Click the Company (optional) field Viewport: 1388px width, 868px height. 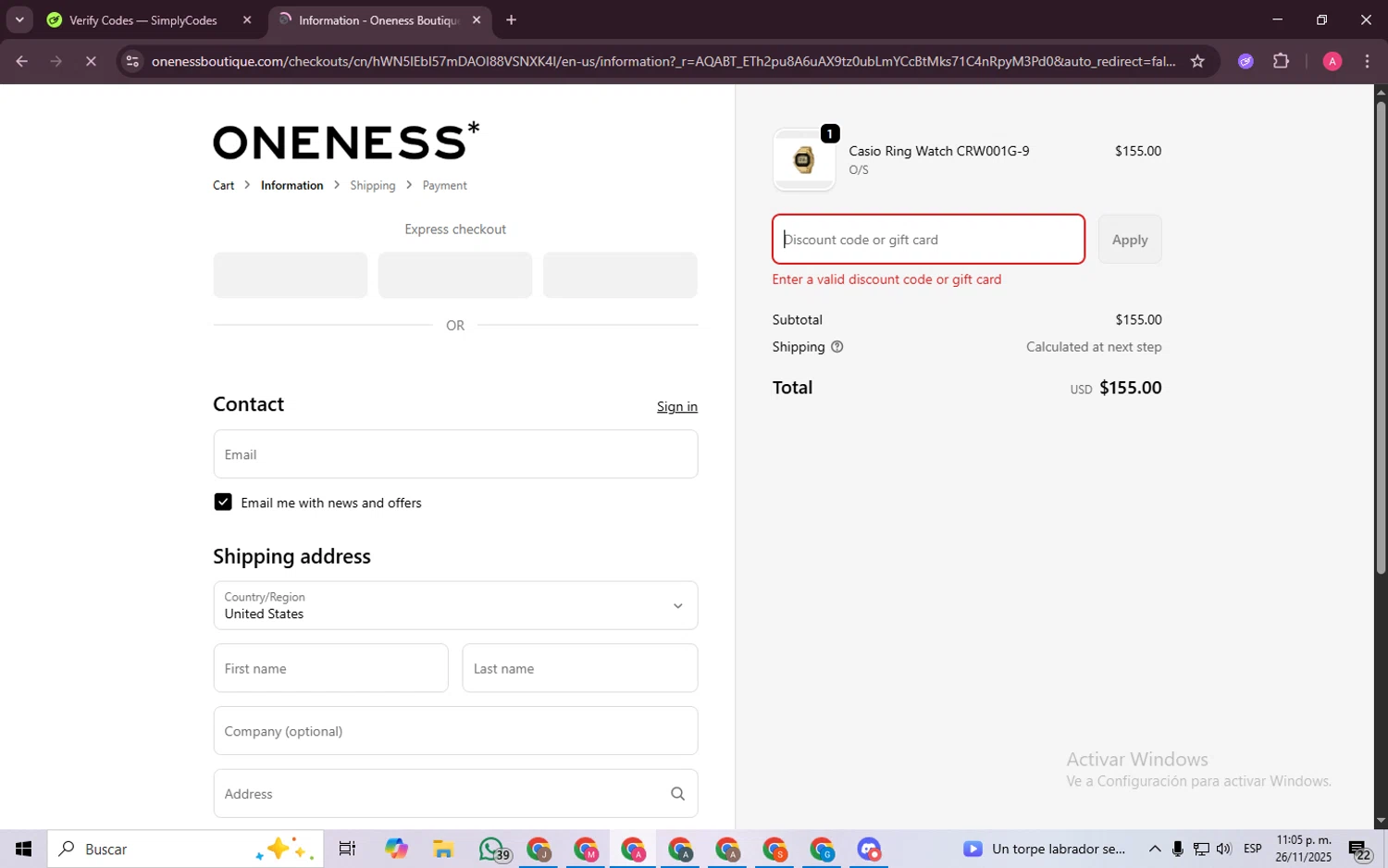pyautogui.click(x=455, y=731)
